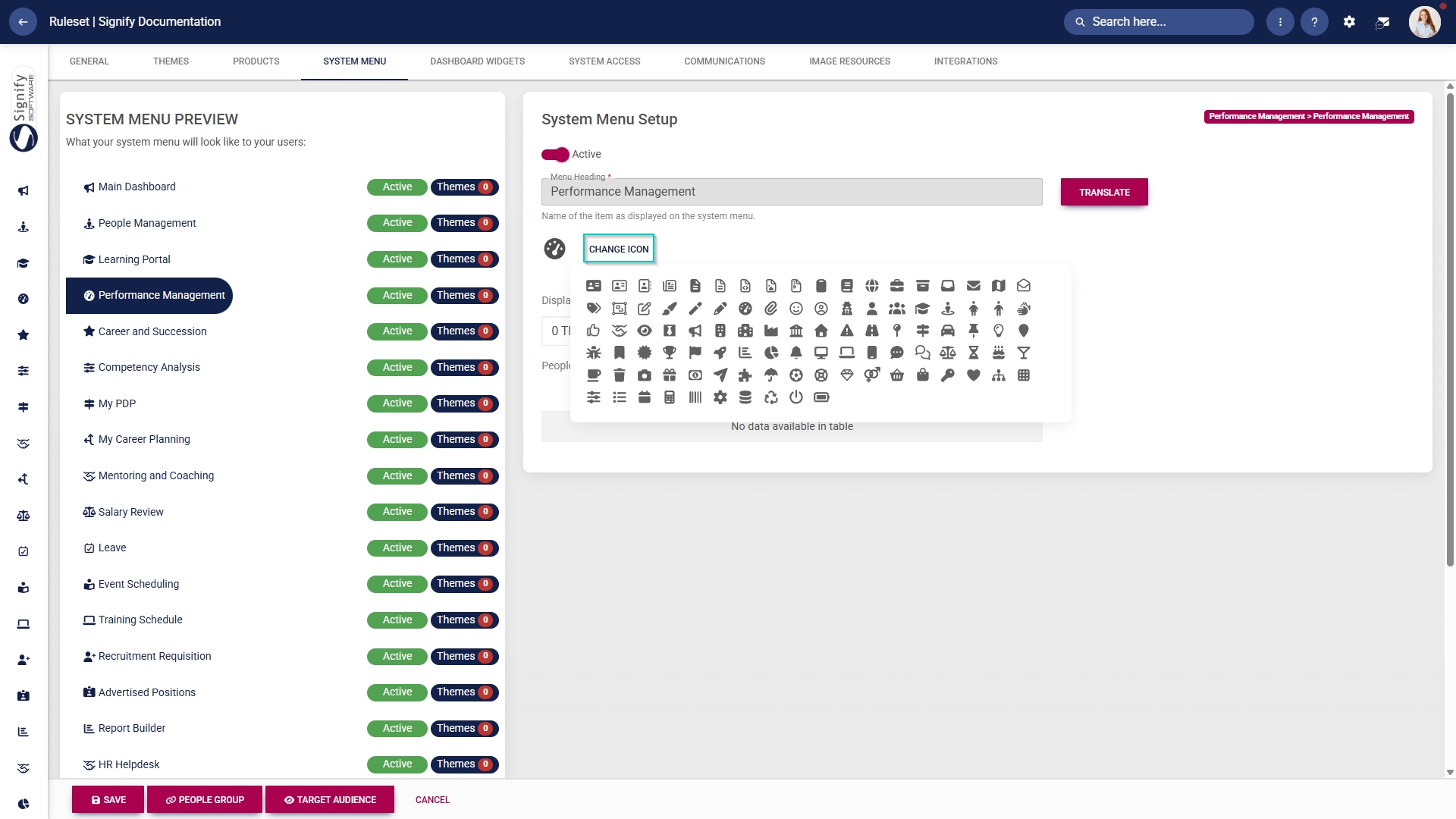Select the bell icon in the picker

click(796, 353)
